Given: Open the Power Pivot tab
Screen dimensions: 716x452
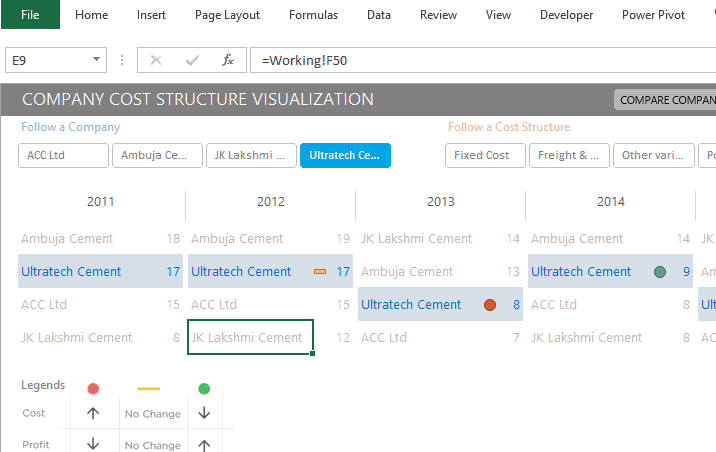Looking at the screenshot, I should 653,15.
